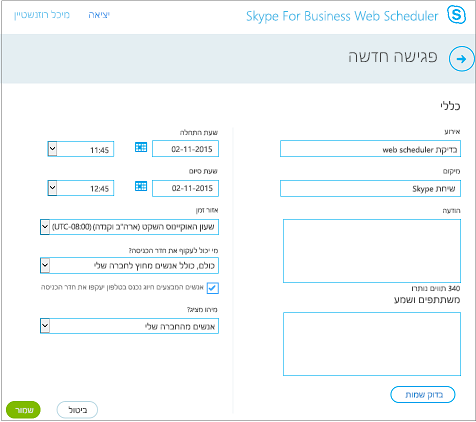The image size is (476, 422).
Task: Click the אזור זמן label
Action: pos(207,210)
